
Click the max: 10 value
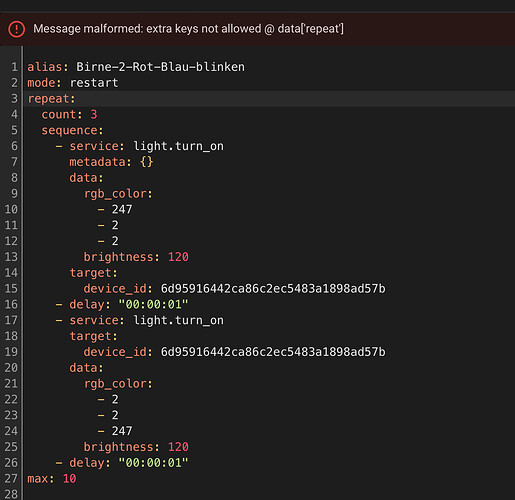pyautogui.click(x=70, y=479)
